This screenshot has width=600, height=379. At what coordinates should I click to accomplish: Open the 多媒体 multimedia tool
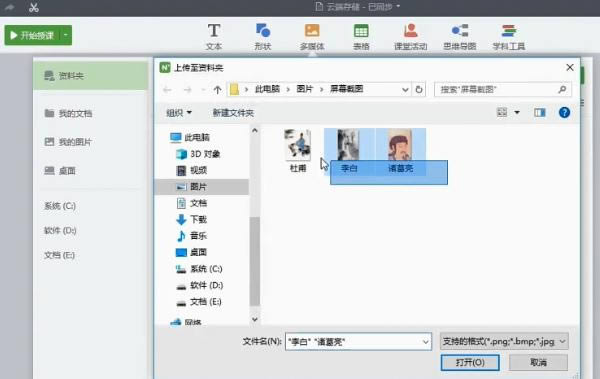coord(312,37)
